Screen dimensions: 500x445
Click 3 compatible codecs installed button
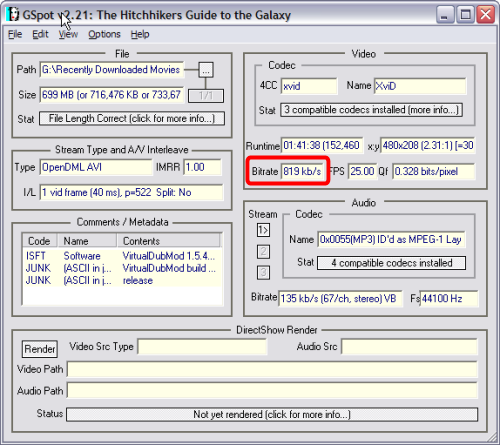(371, 110)
